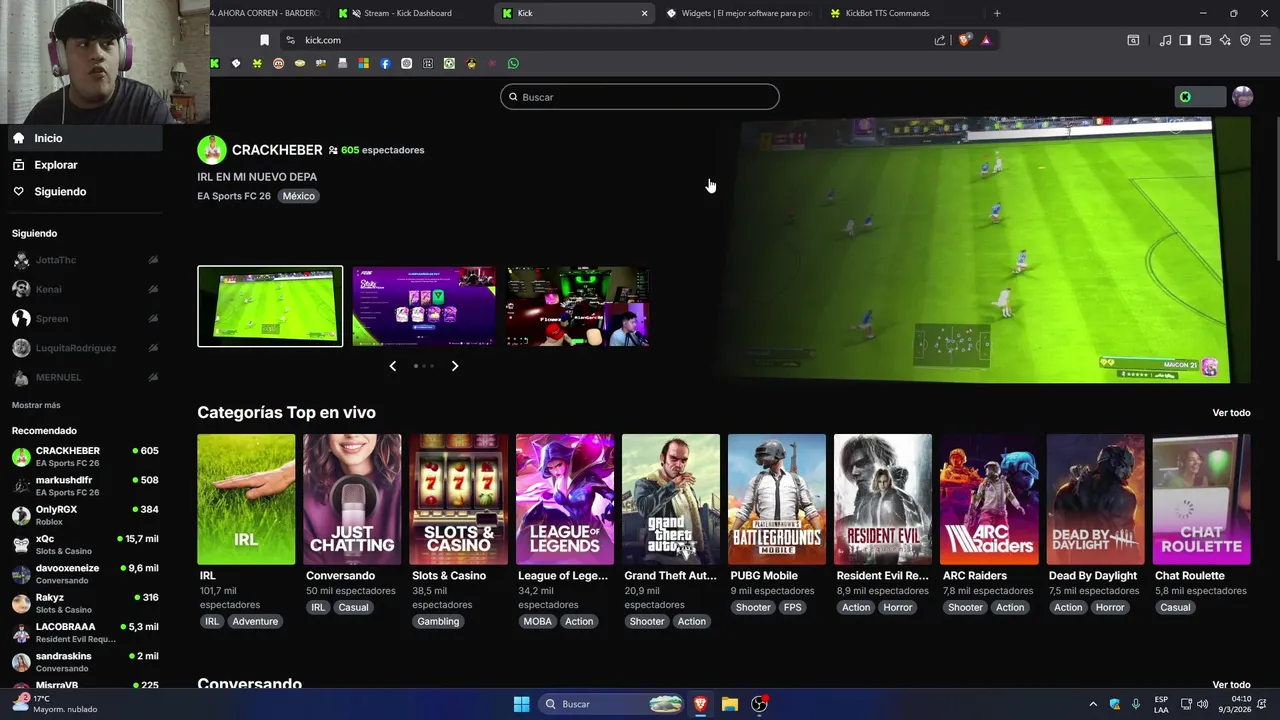Open the Siguiendo sidebar item

85,191
